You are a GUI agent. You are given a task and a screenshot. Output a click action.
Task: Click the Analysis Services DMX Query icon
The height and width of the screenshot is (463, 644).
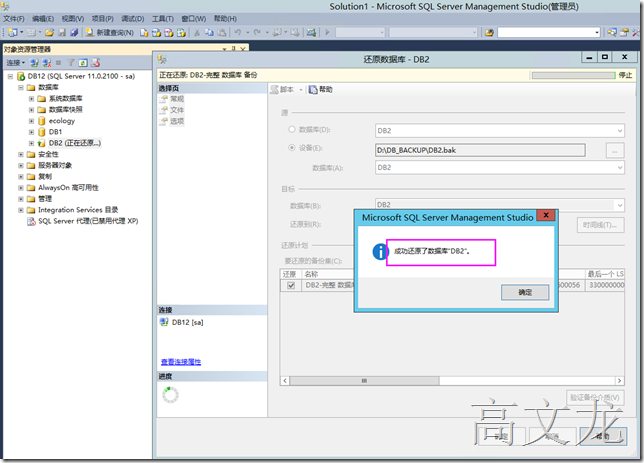click(168, 32)
